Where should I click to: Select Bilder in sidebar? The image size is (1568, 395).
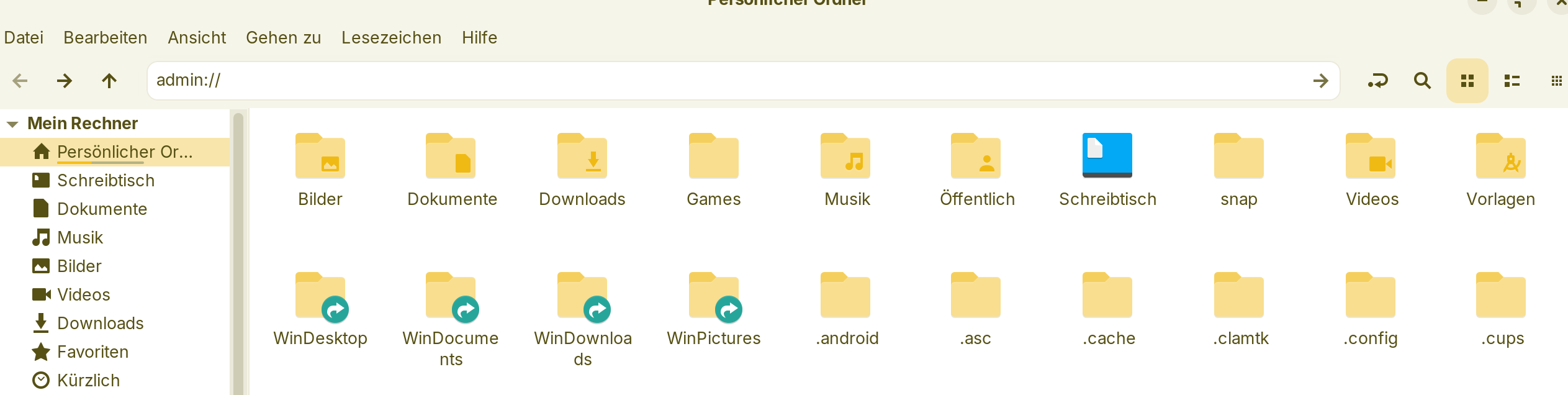pos(115,266)
